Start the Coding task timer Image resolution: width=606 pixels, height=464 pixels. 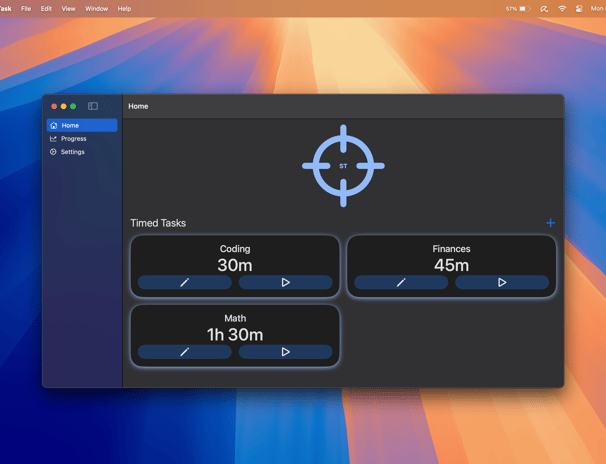point(285,282)
